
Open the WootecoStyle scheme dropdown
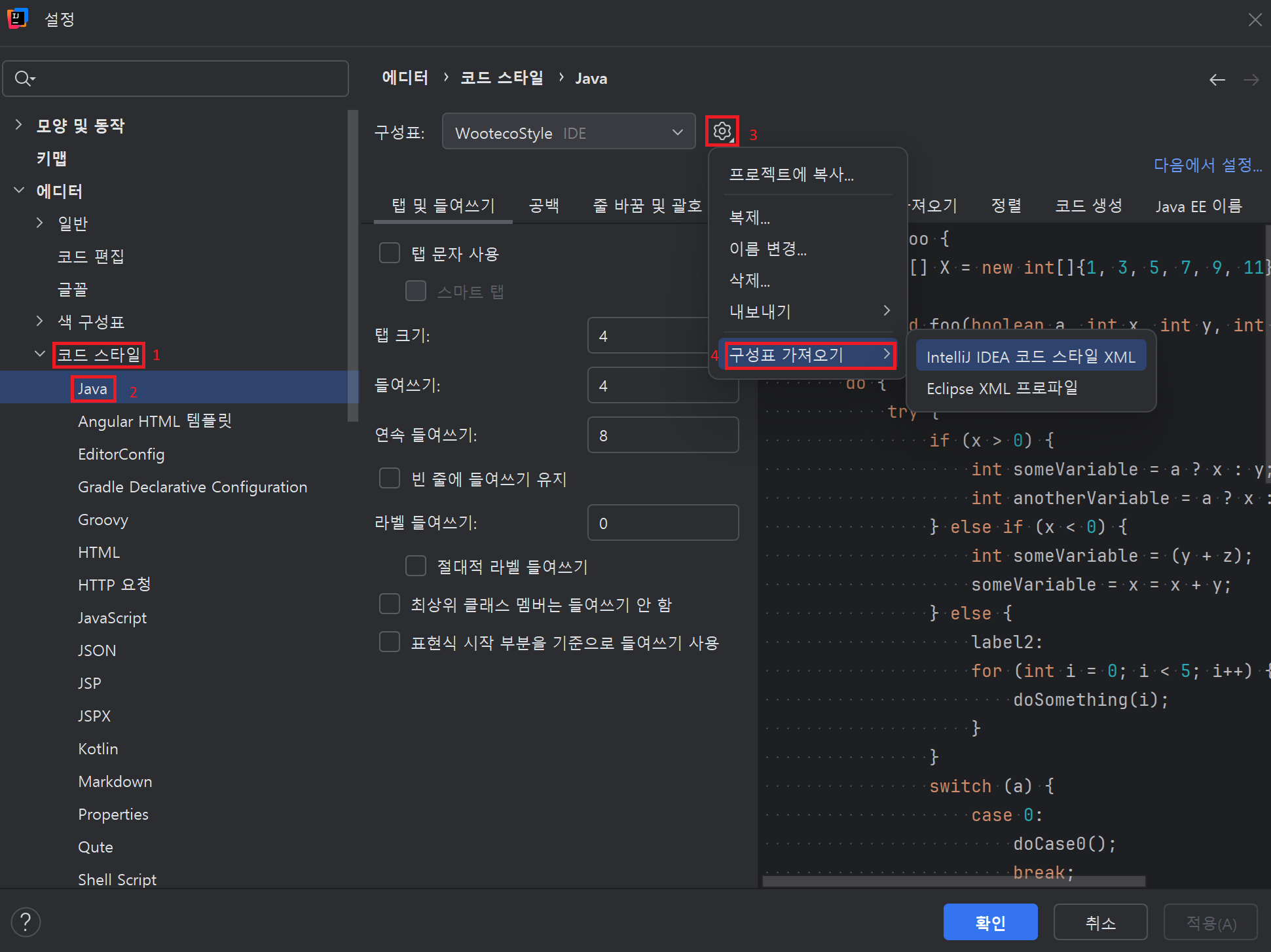[568, 132]
